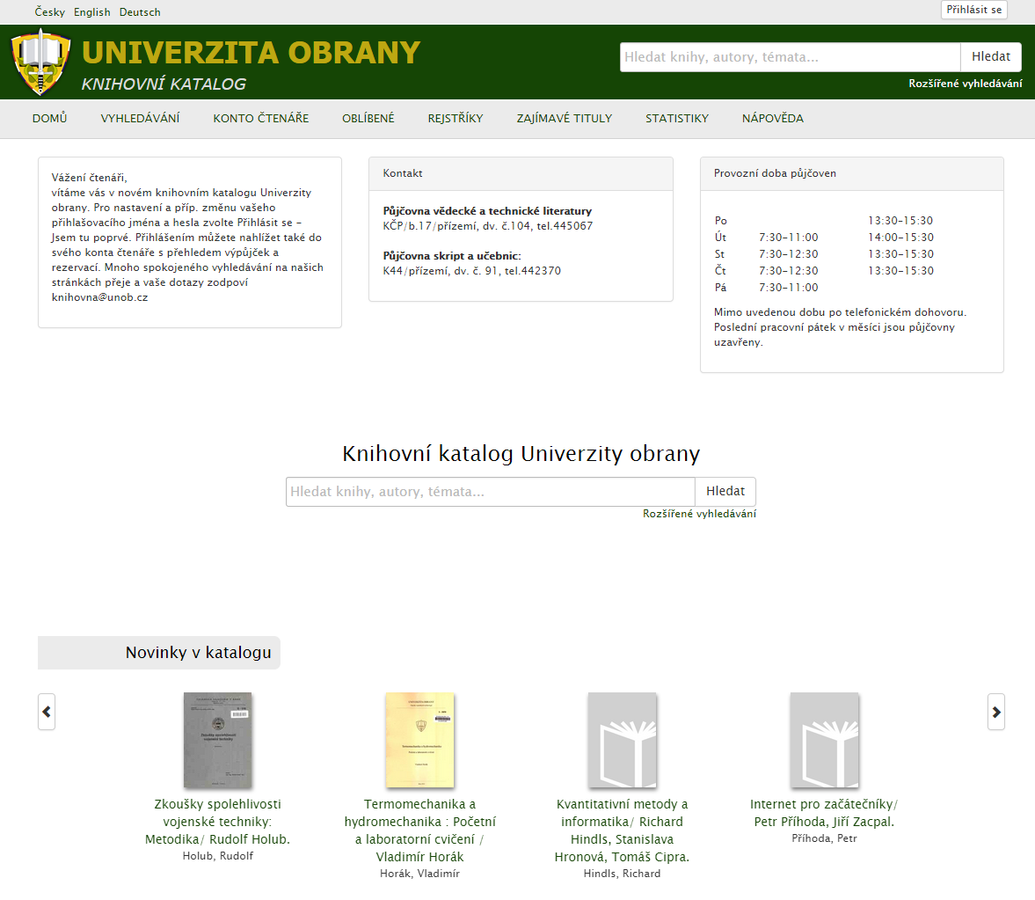
Task: Switch language to Deutsch
Action: (140, 12)
